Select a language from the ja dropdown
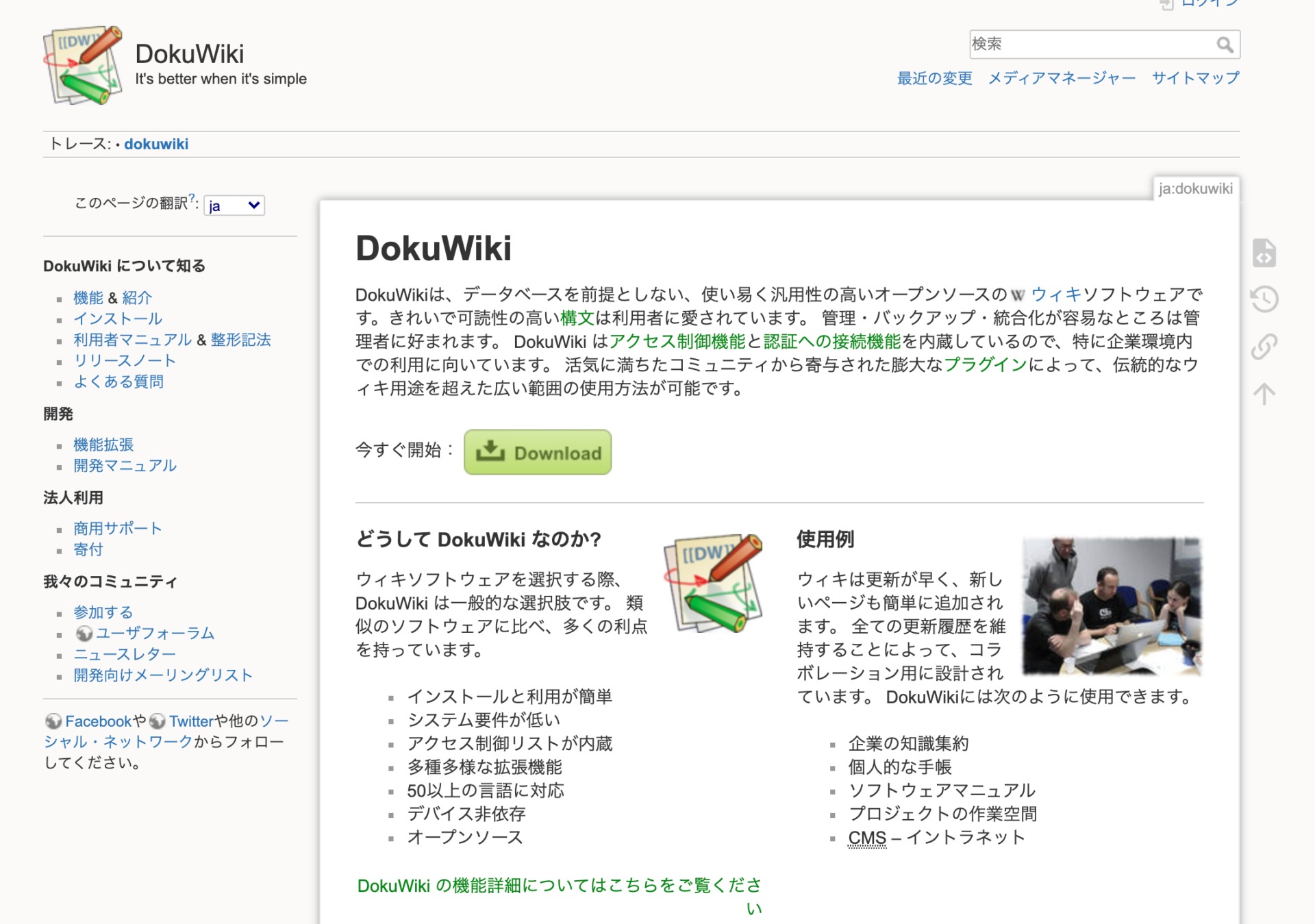1315x924 pixels. (x=234, y=205)
